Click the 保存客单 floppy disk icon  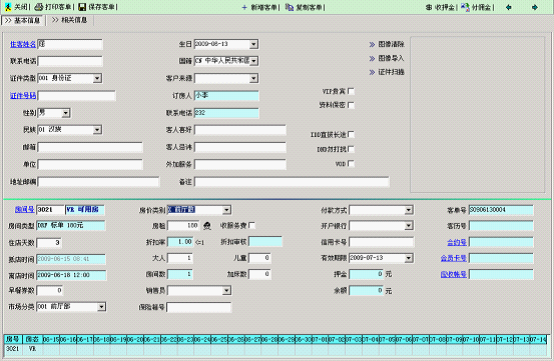pos(82,7)
